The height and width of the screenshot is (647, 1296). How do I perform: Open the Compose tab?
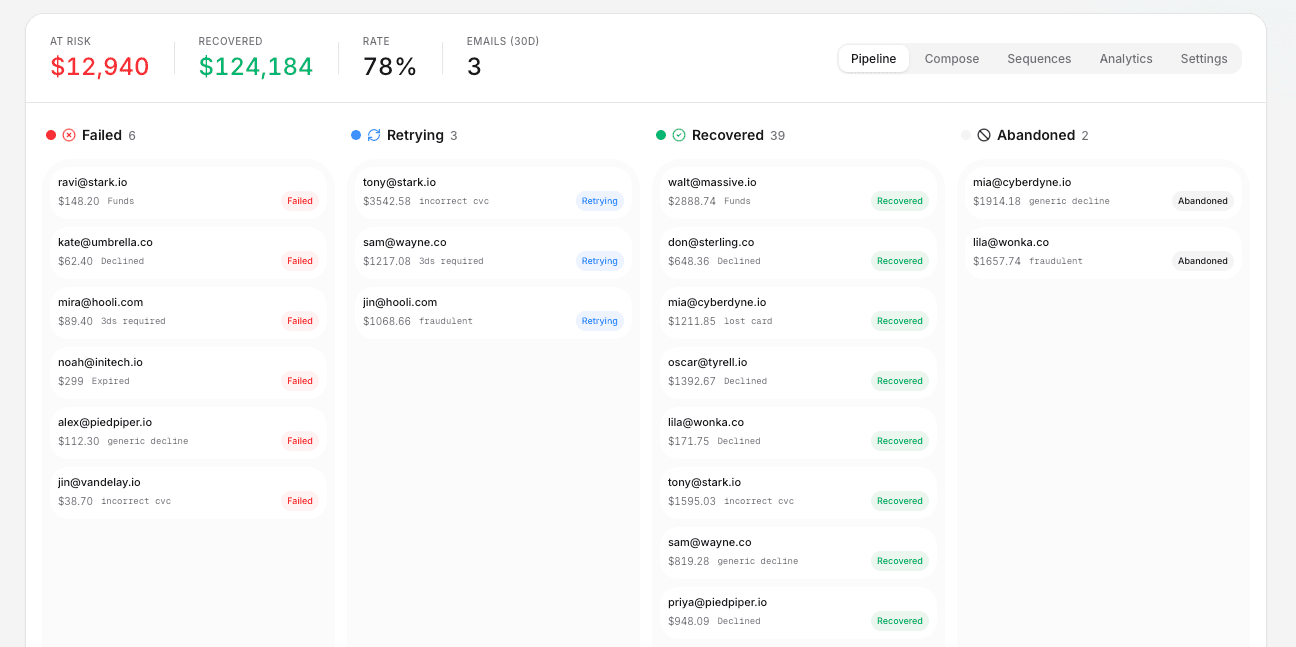tap(952, 59)
